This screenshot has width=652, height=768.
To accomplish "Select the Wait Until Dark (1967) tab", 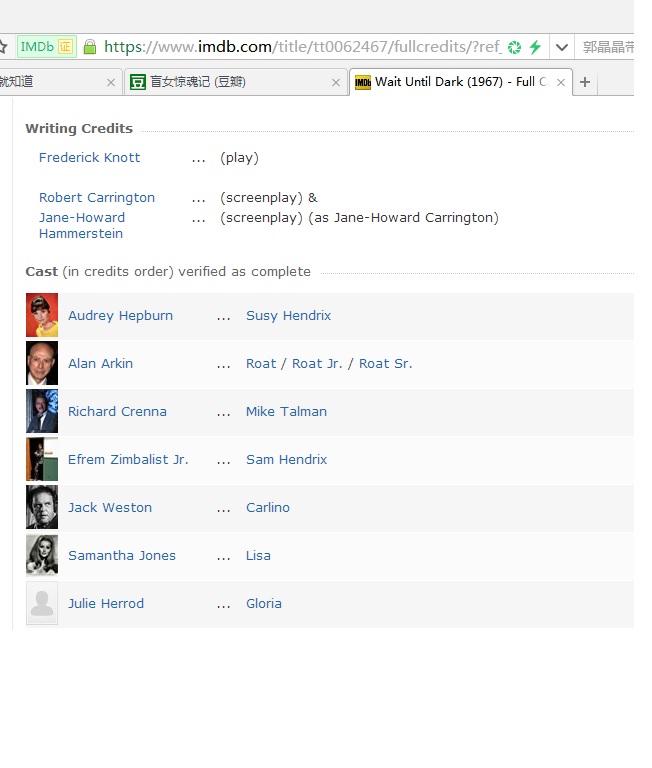I will pyautogui.click(x=455, y=82).
